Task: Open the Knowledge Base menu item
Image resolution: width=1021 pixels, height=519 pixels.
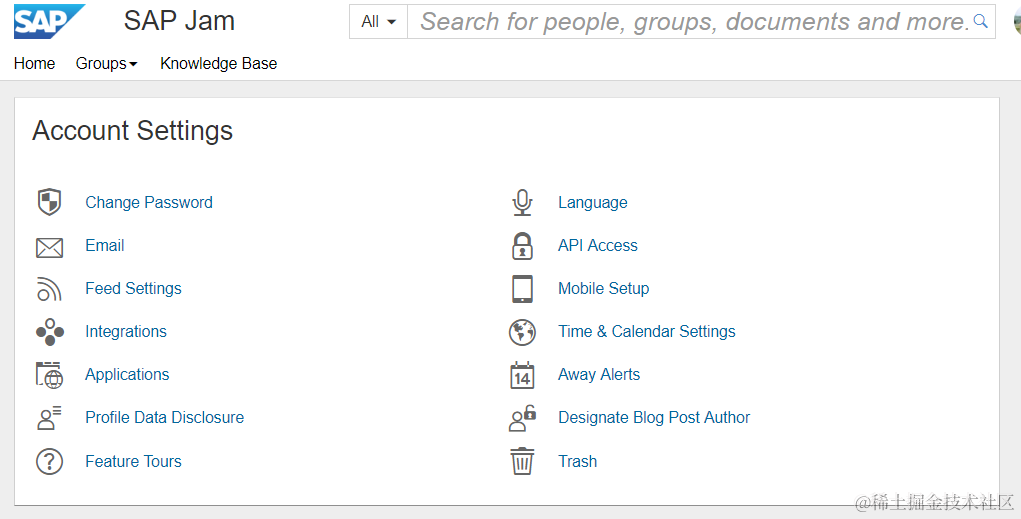Action: [218, 63]
